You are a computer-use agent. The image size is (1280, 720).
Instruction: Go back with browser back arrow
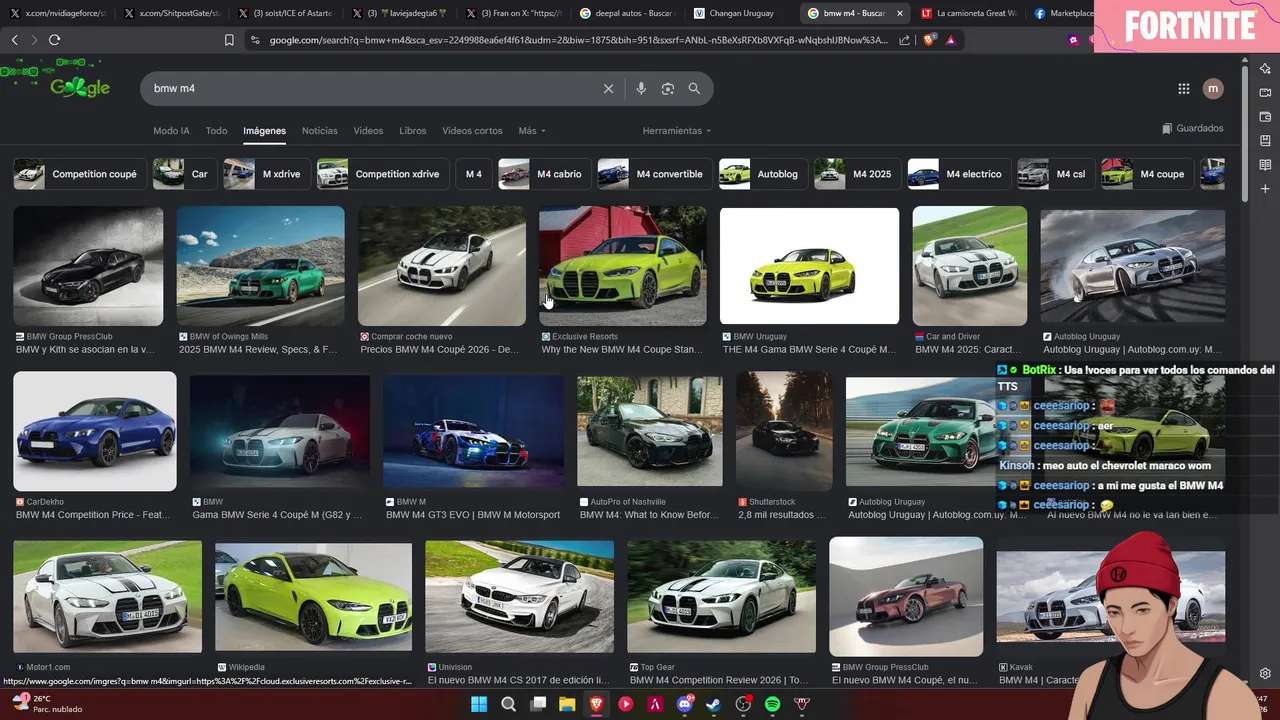[14, 40]
